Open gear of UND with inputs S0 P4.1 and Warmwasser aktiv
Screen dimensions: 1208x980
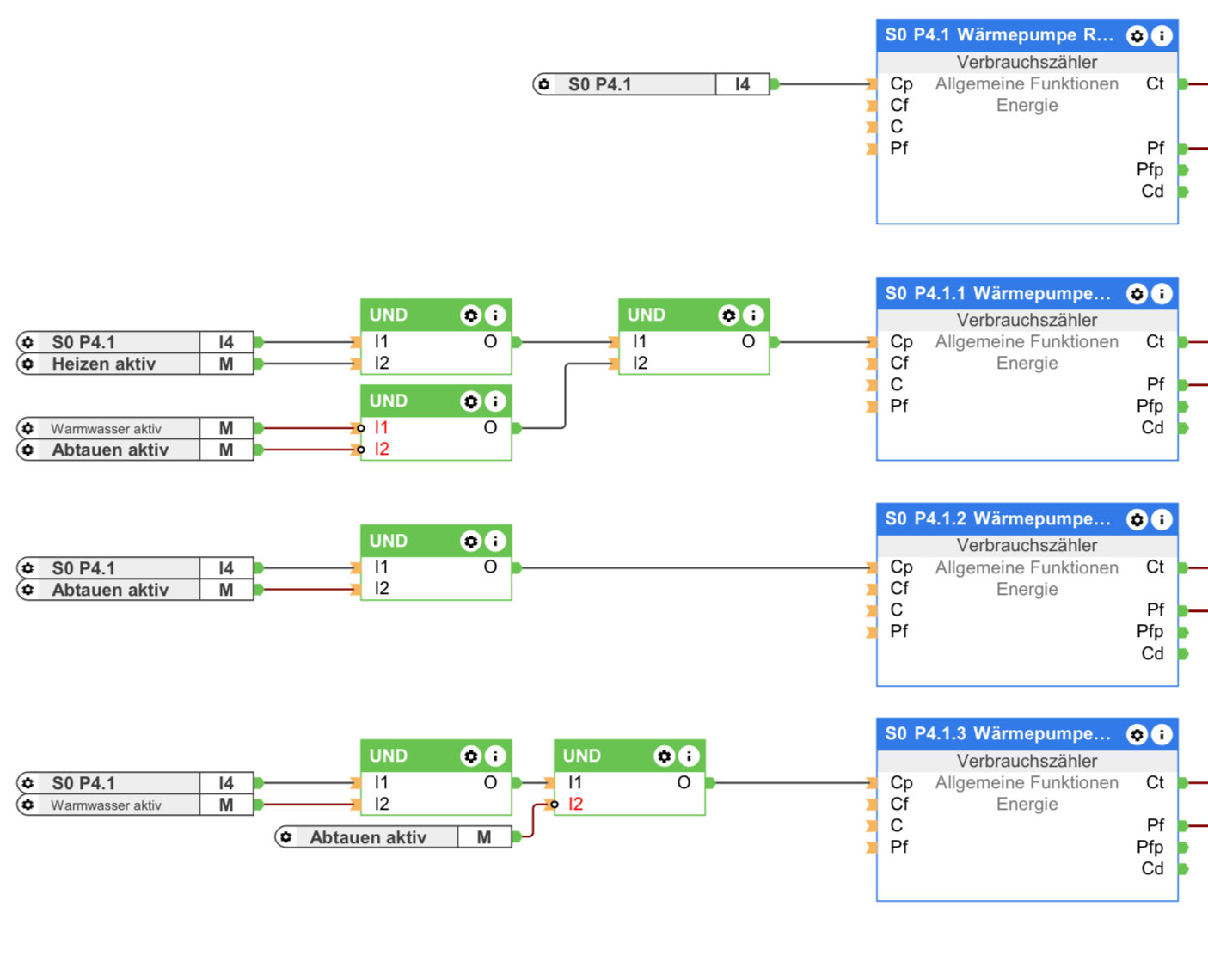470,756
